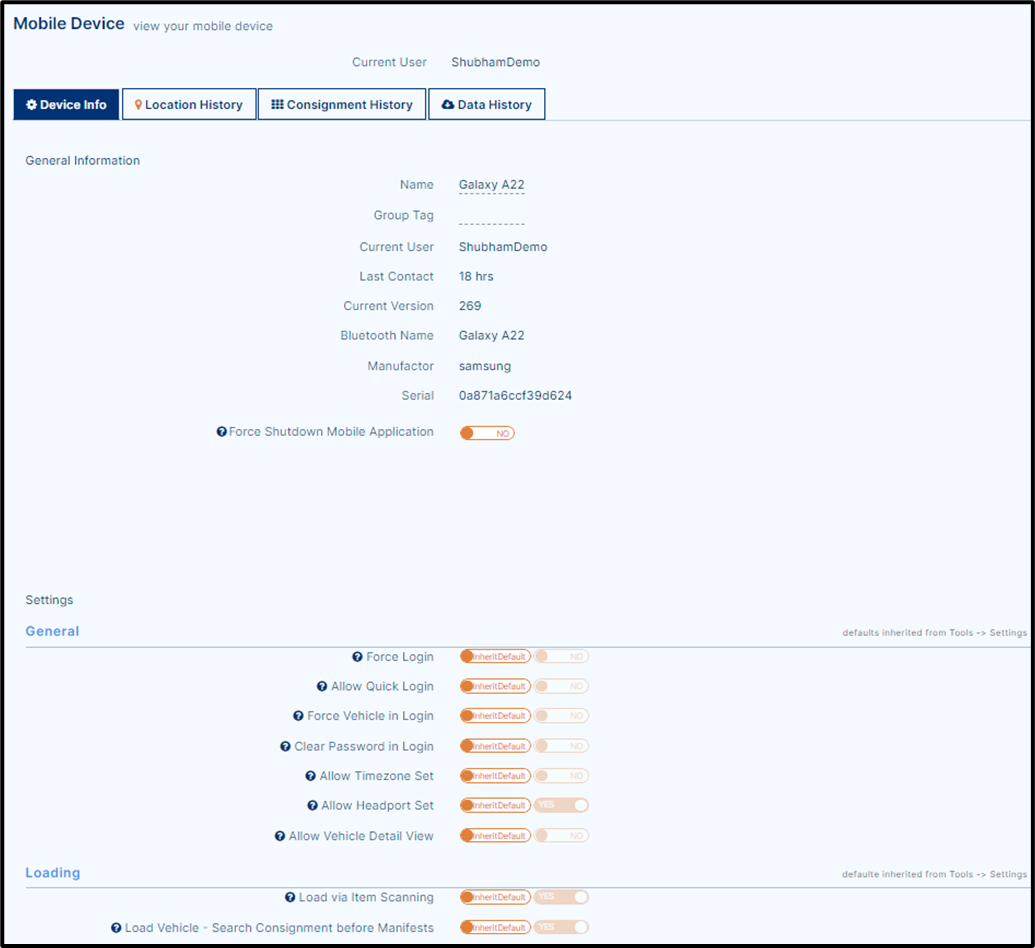Toggle InheritDefault for Clear Password in Login

(x=495, y=746)
